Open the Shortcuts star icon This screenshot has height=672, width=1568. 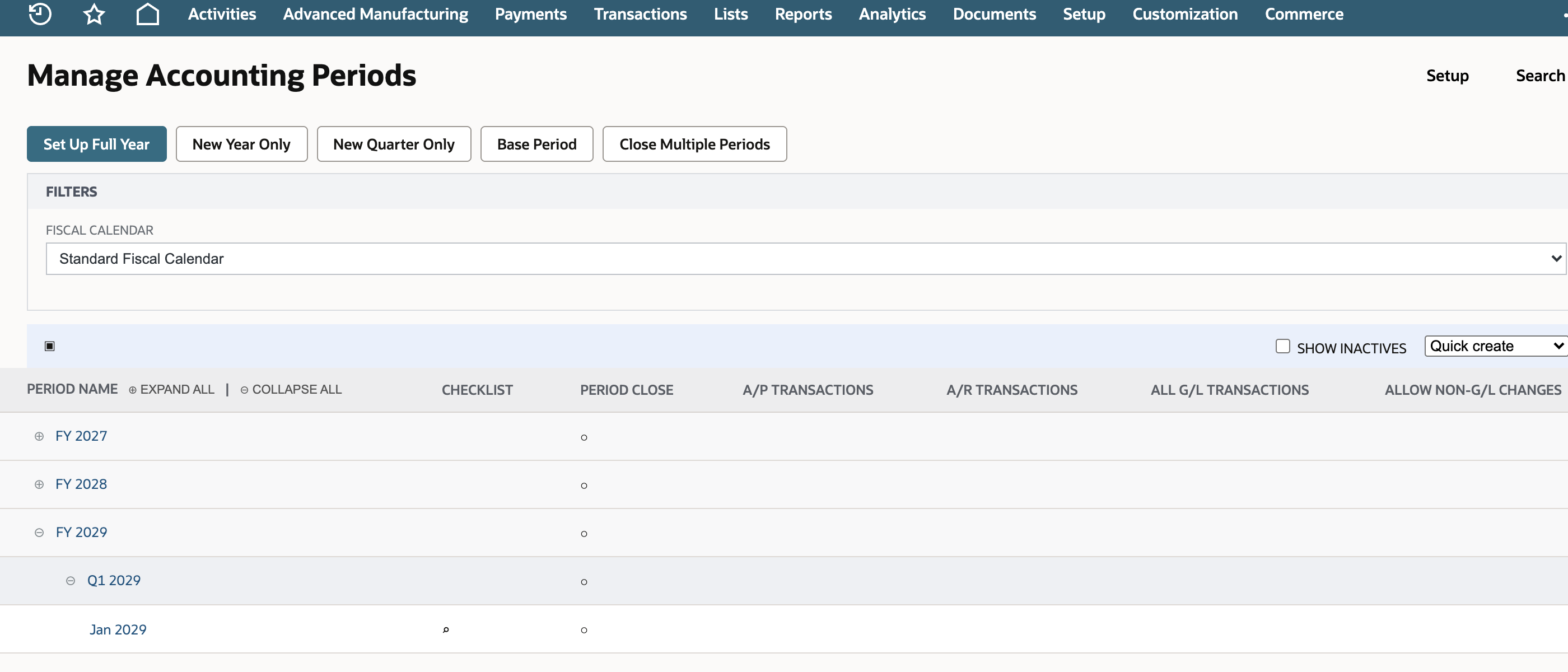(94, 13)
